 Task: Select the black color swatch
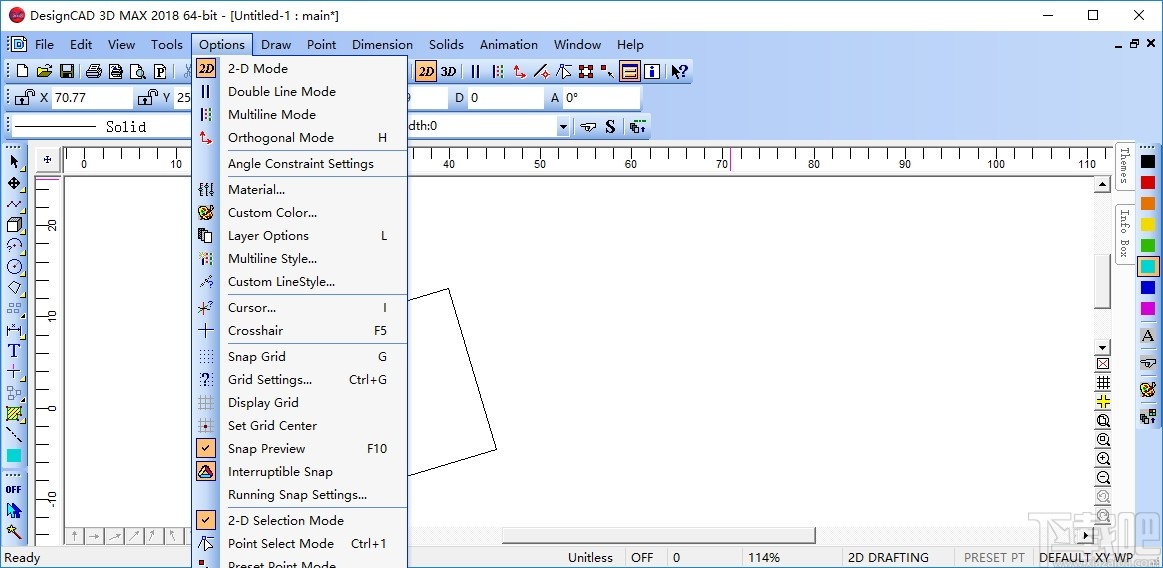coord(1148,161)
